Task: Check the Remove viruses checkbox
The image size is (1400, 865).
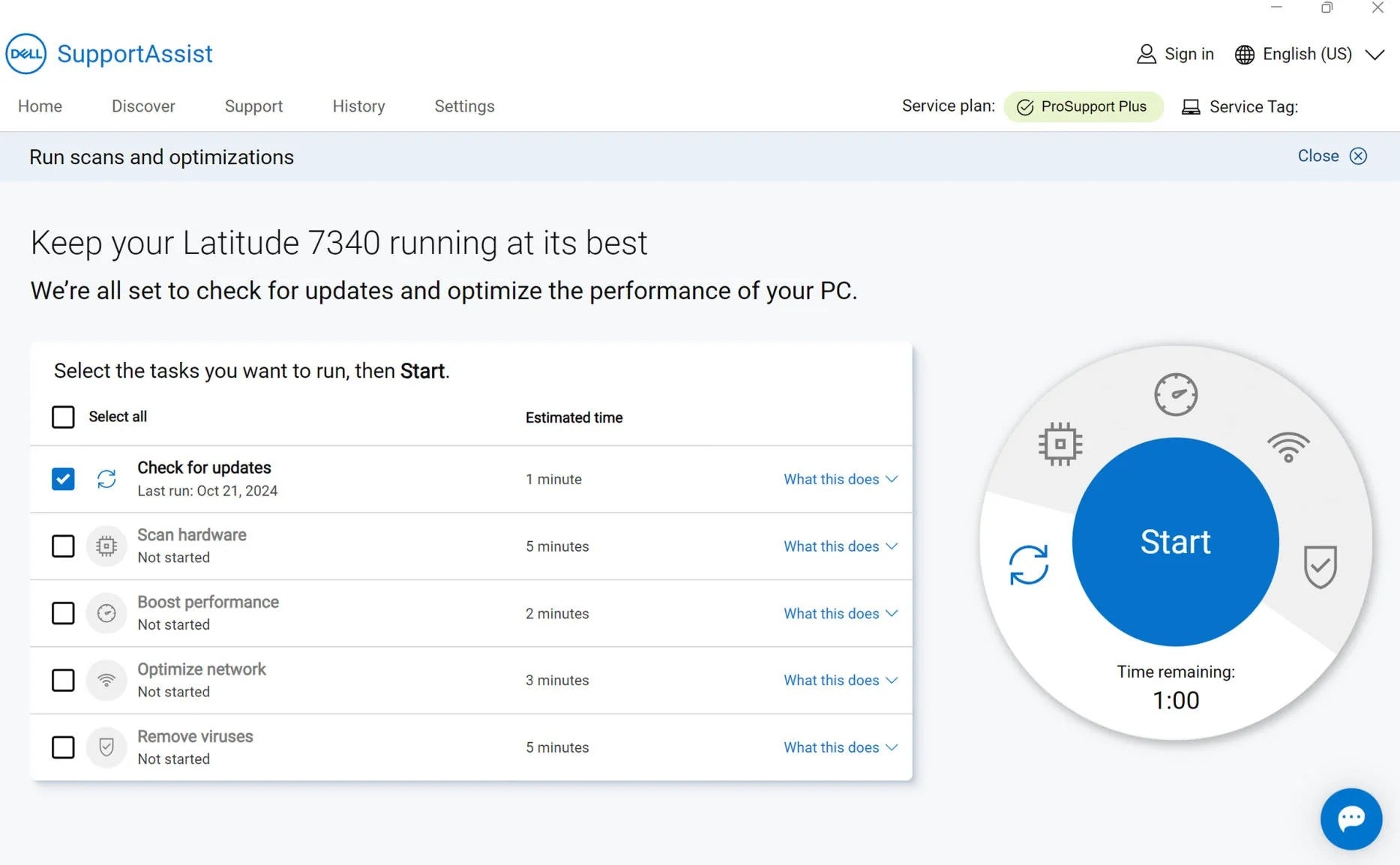Action: 63,747
